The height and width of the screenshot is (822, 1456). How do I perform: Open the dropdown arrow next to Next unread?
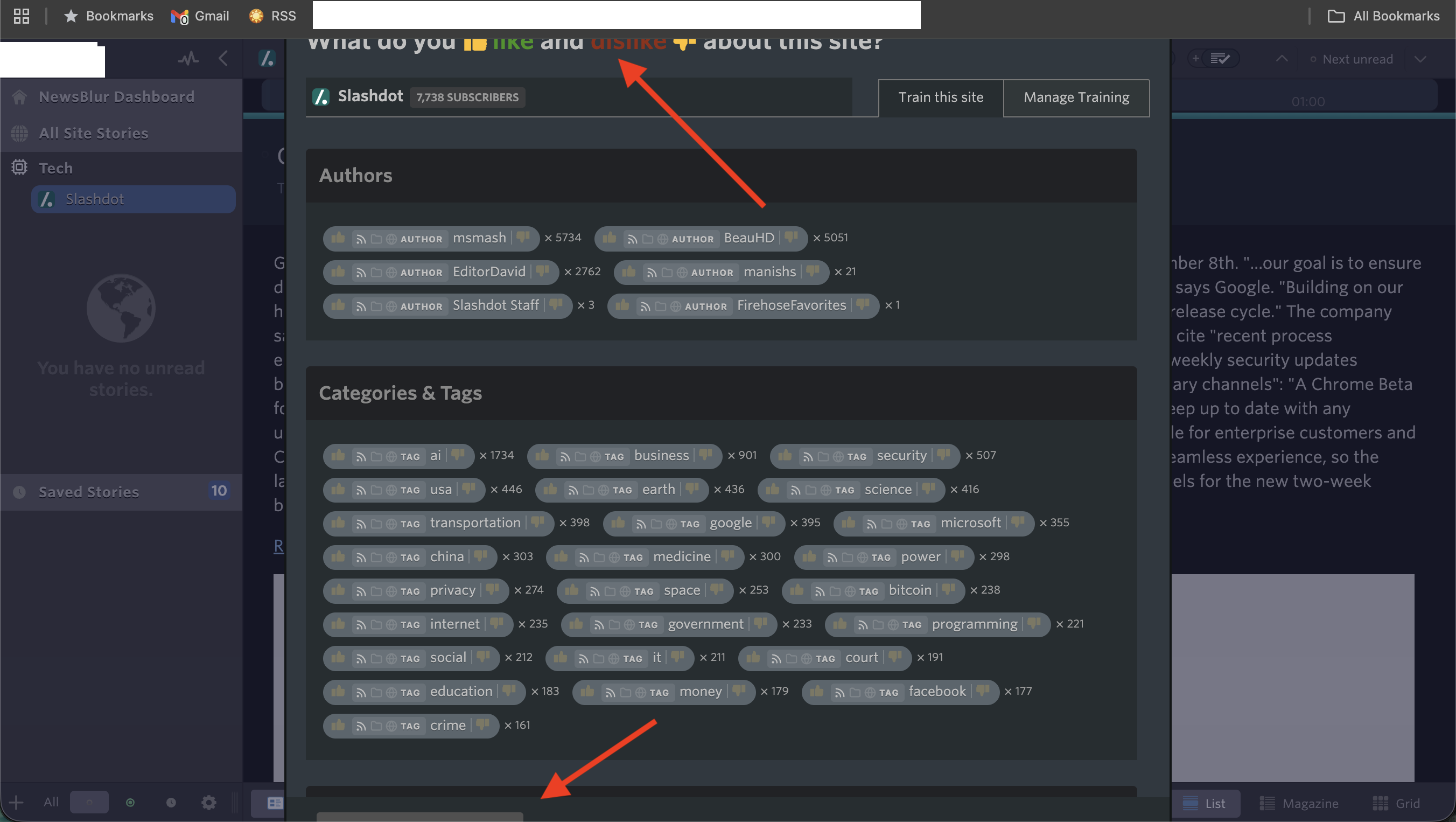1420,59
